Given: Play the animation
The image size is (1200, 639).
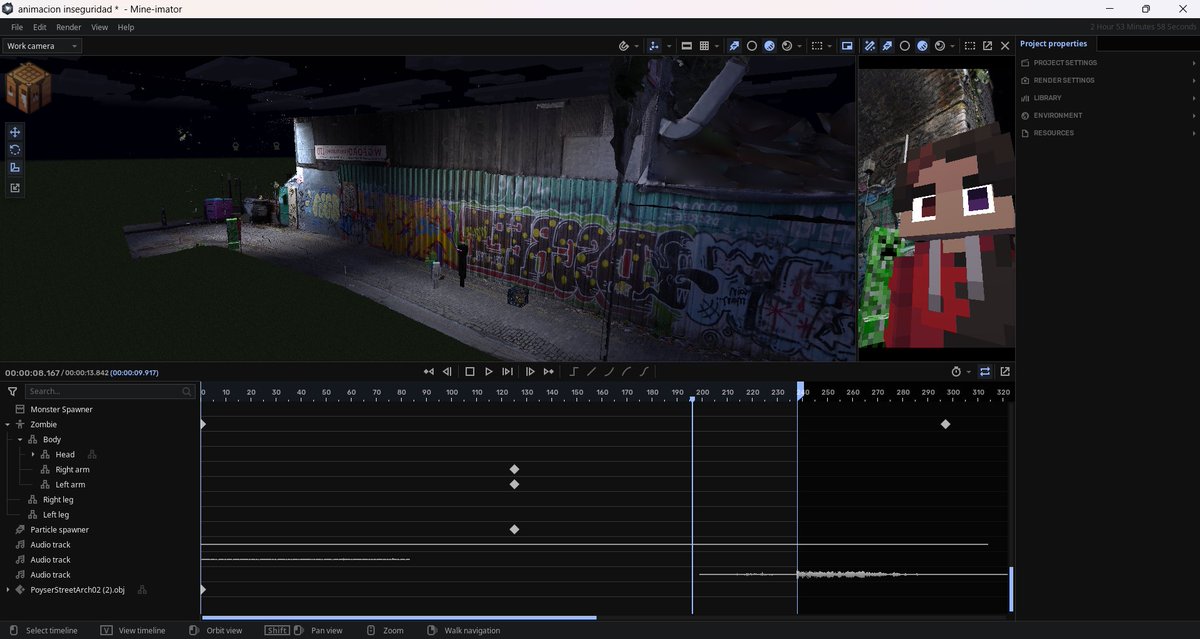Looking at the screenshot, I should [x=489, y=372].
